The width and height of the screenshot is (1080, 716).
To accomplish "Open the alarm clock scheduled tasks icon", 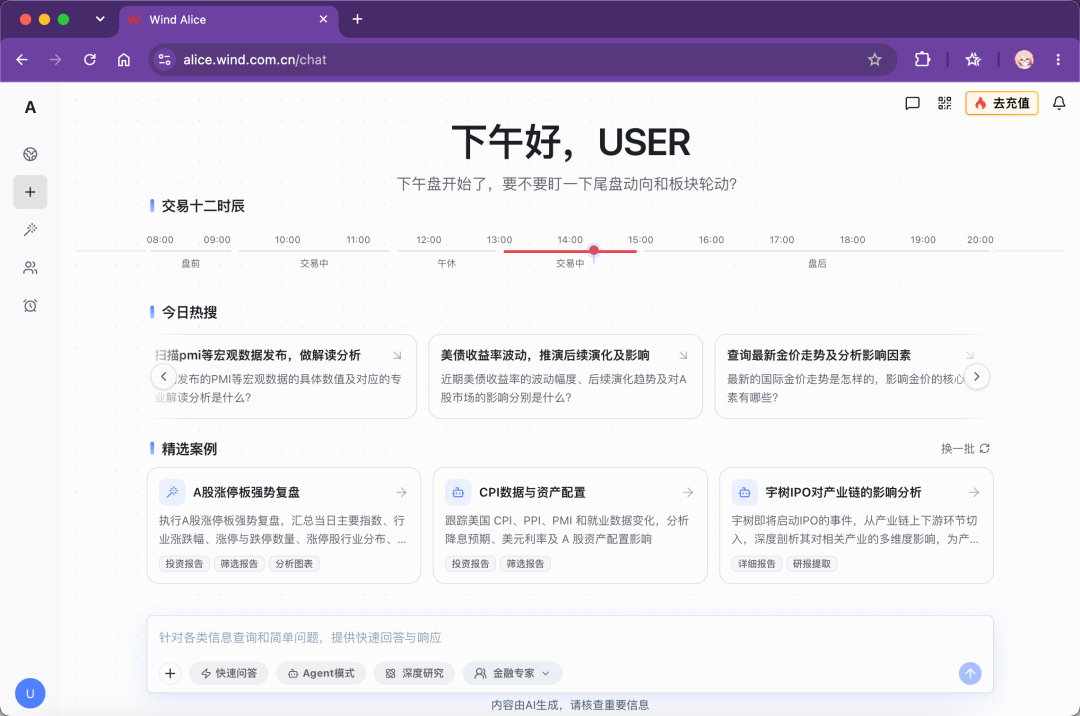I will click(x=30, y=306).
